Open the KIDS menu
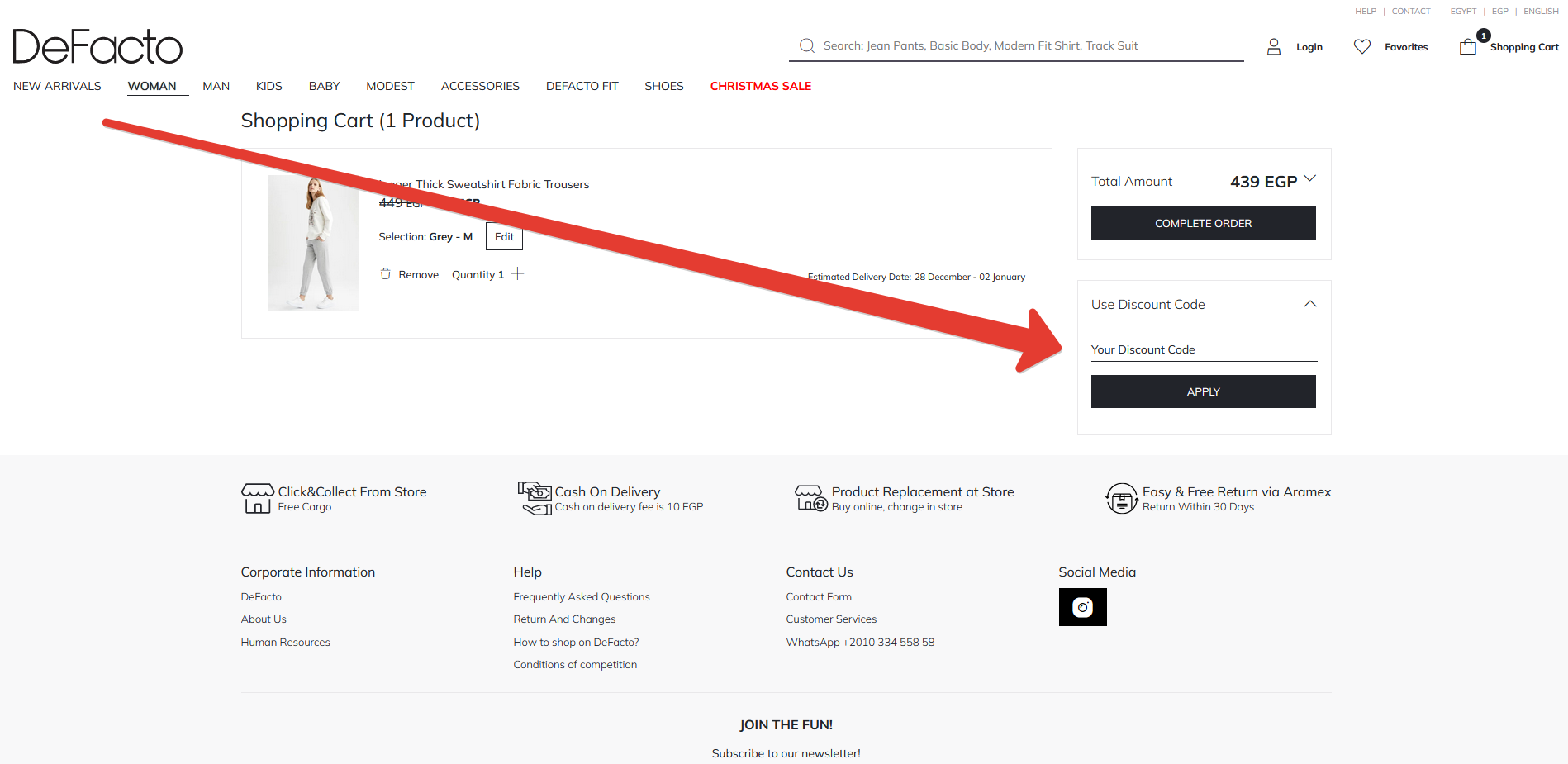 (x=269, y=86)
